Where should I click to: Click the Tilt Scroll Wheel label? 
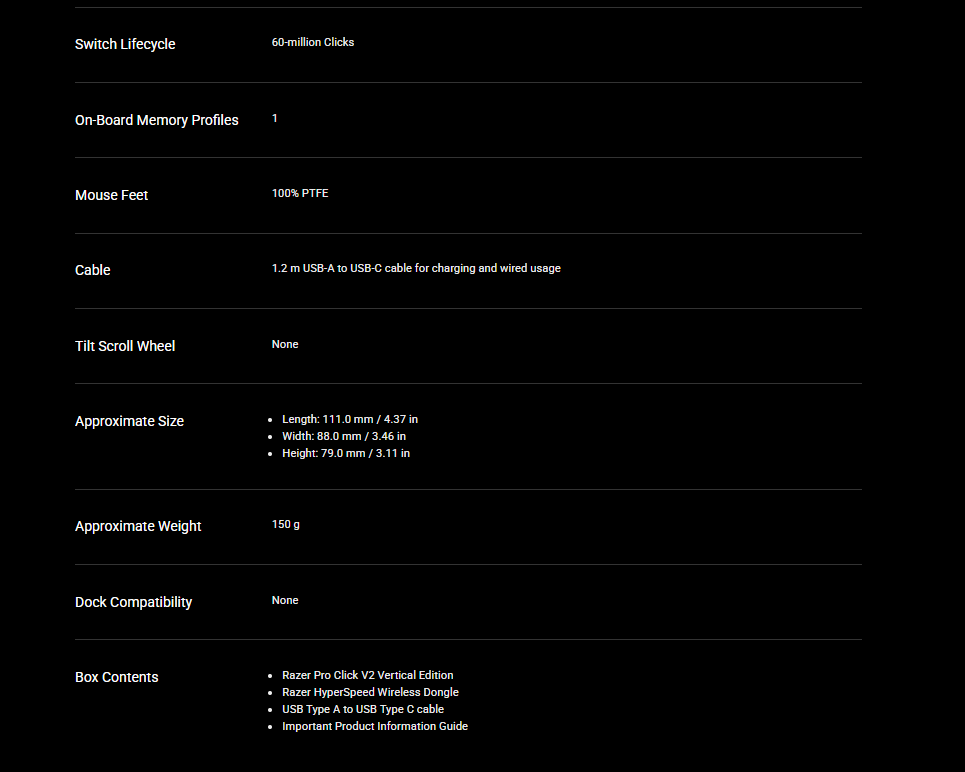coord(125,346)
